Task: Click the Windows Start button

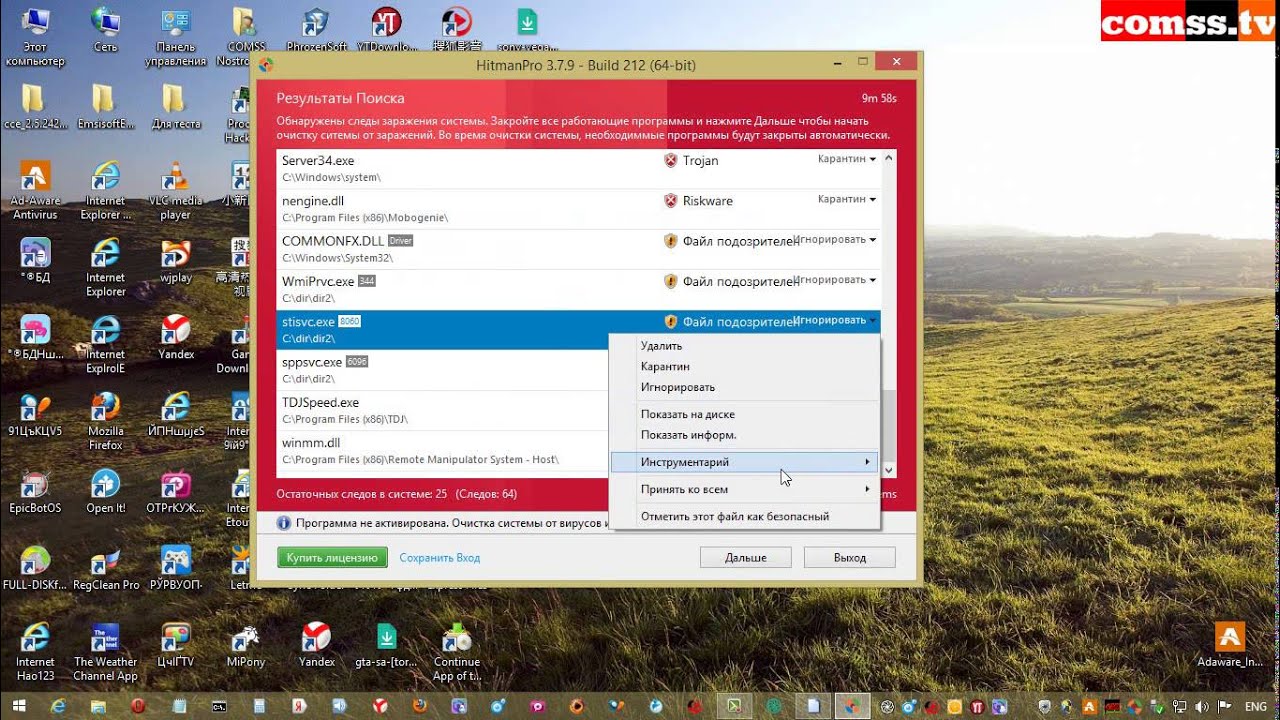Action: tap(19, 706)
